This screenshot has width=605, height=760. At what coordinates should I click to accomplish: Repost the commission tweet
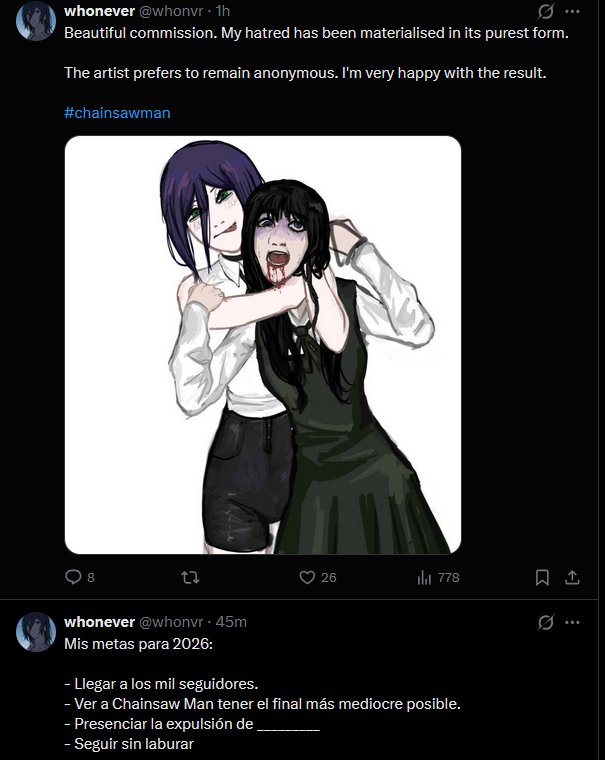[190, 577]
